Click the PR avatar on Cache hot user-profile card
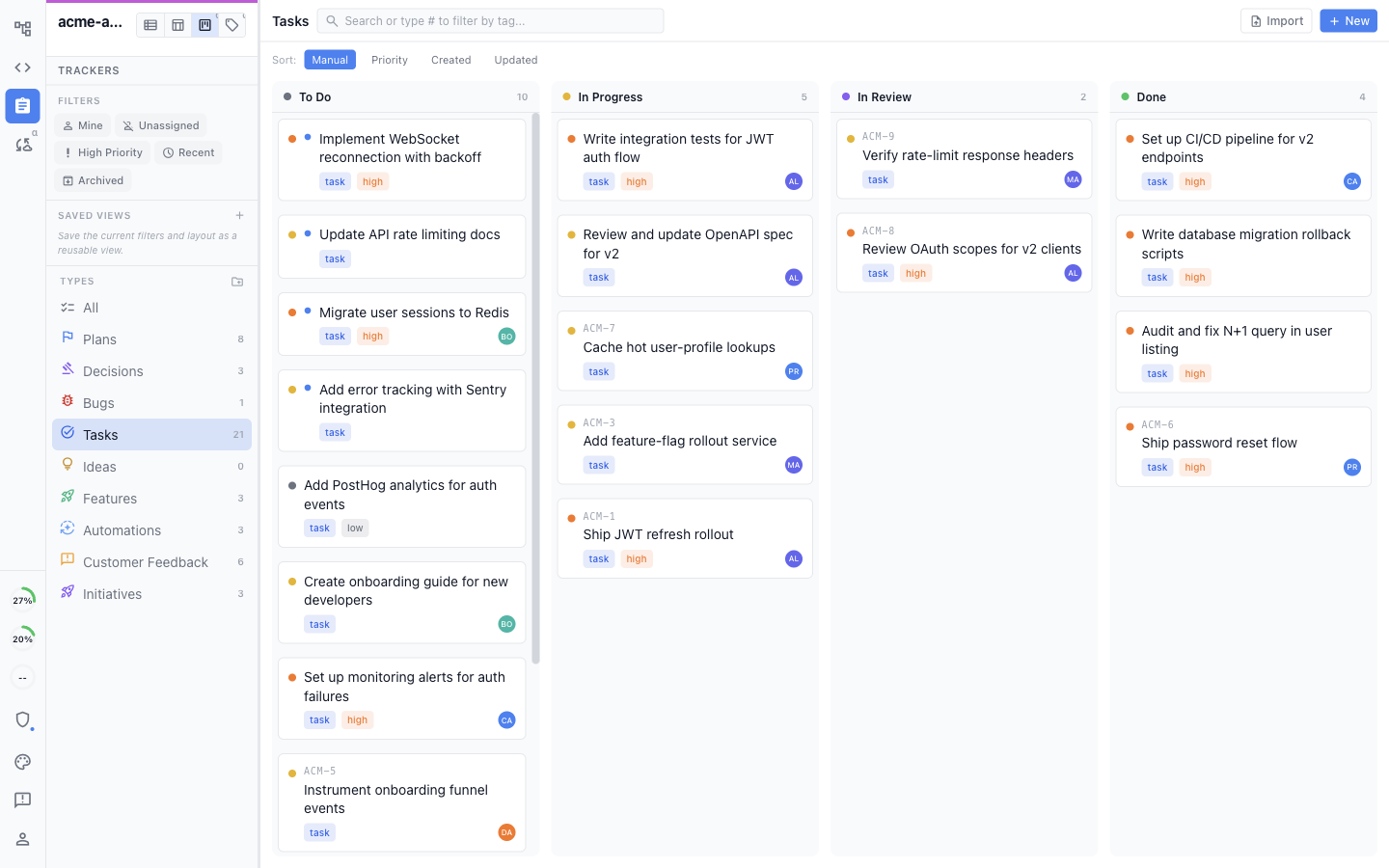 pyautogui.click(x=793, y=371)
